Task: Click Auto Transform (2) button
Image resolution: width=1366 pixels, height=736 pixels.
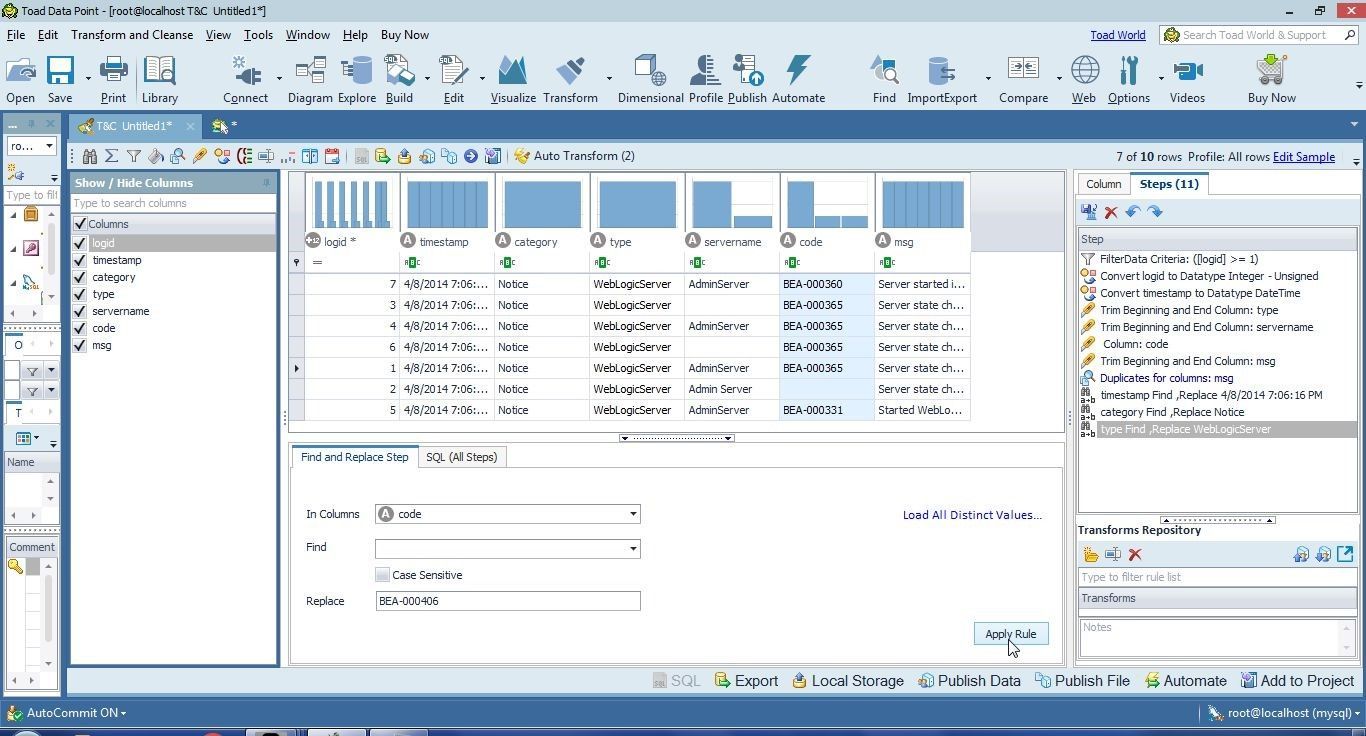Action: coord(574,156)
